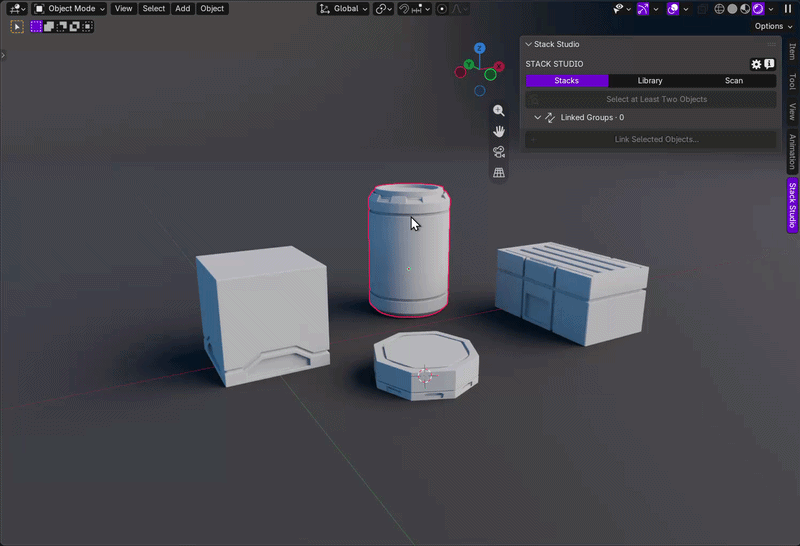The image size is (800, 546).
Task: Open the overlays options dropdown arrow
Action: [x=686, y=9]
